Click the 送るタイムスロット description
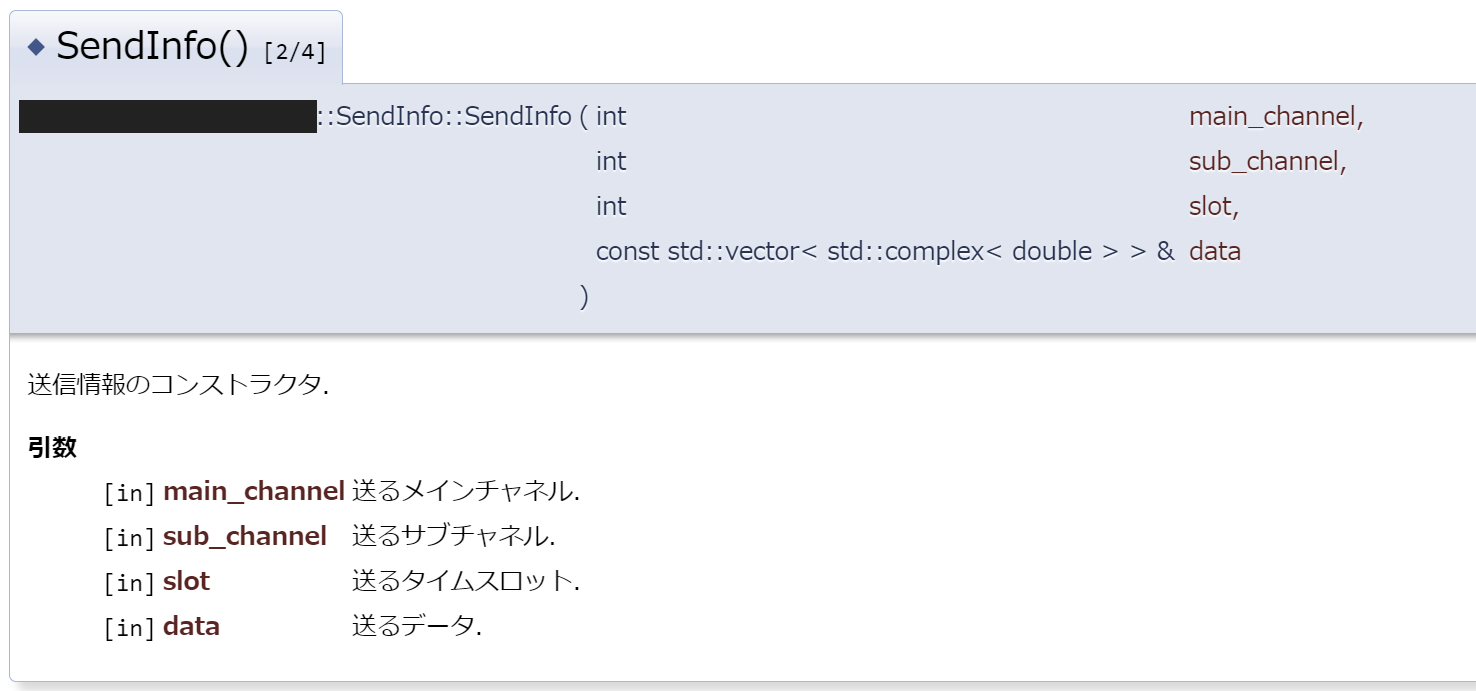Screen dimensions: 1476x691 465,581
